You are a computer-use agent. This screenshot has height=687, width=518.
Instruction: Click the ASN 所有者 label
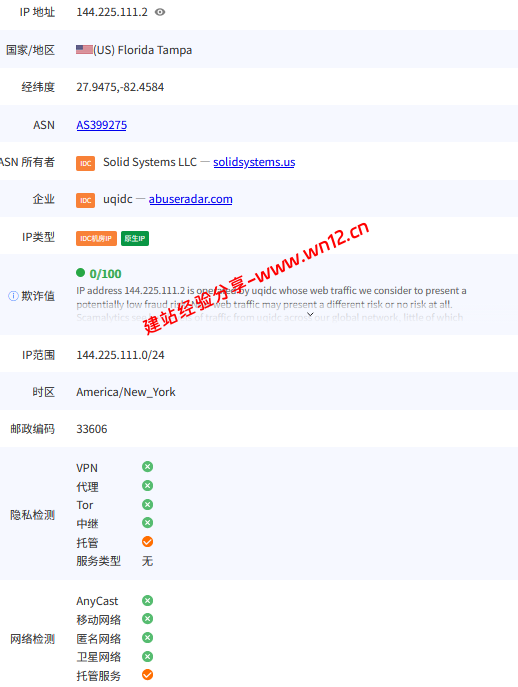28,162
